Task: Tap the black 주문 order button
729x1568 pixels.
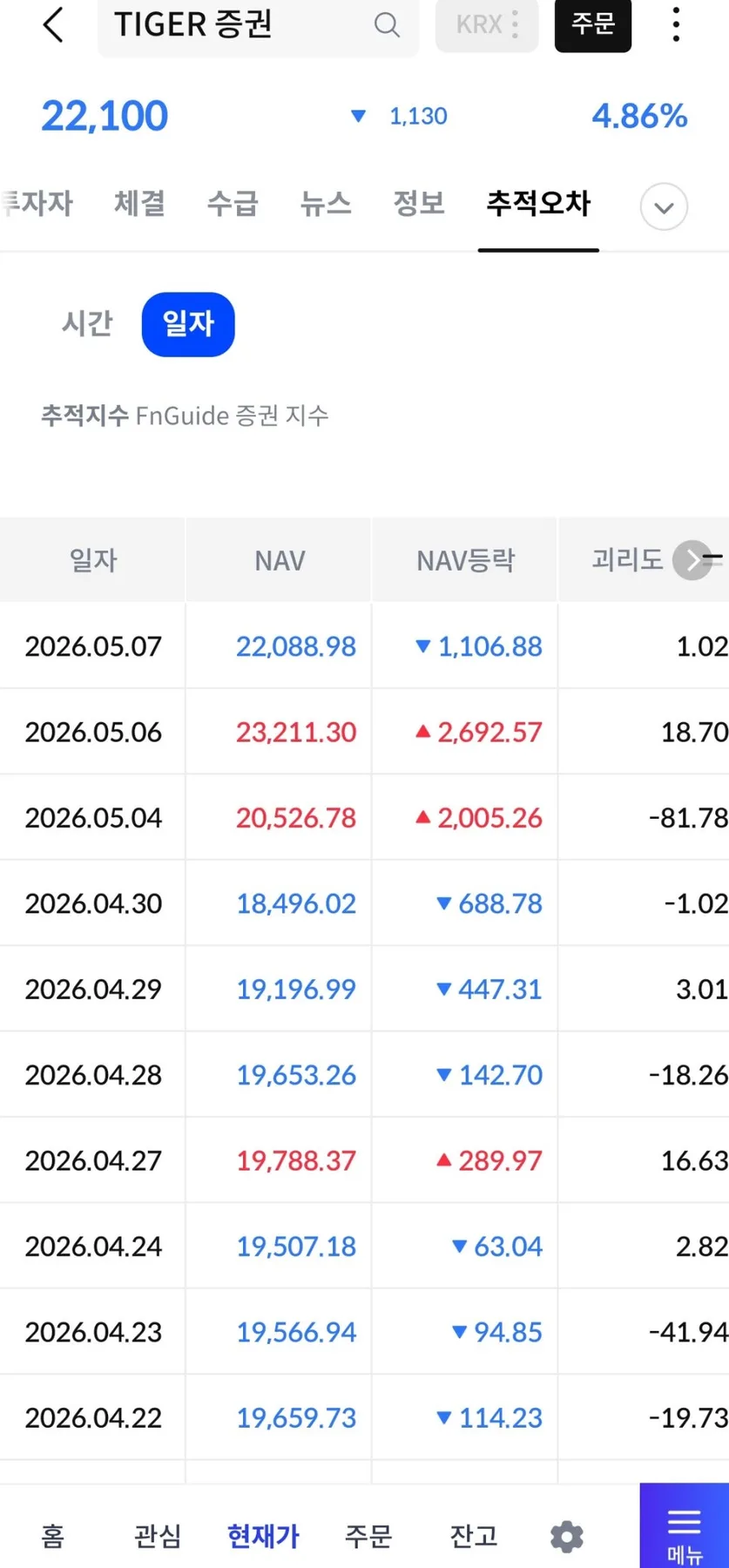Action: (x=593, y=24)
